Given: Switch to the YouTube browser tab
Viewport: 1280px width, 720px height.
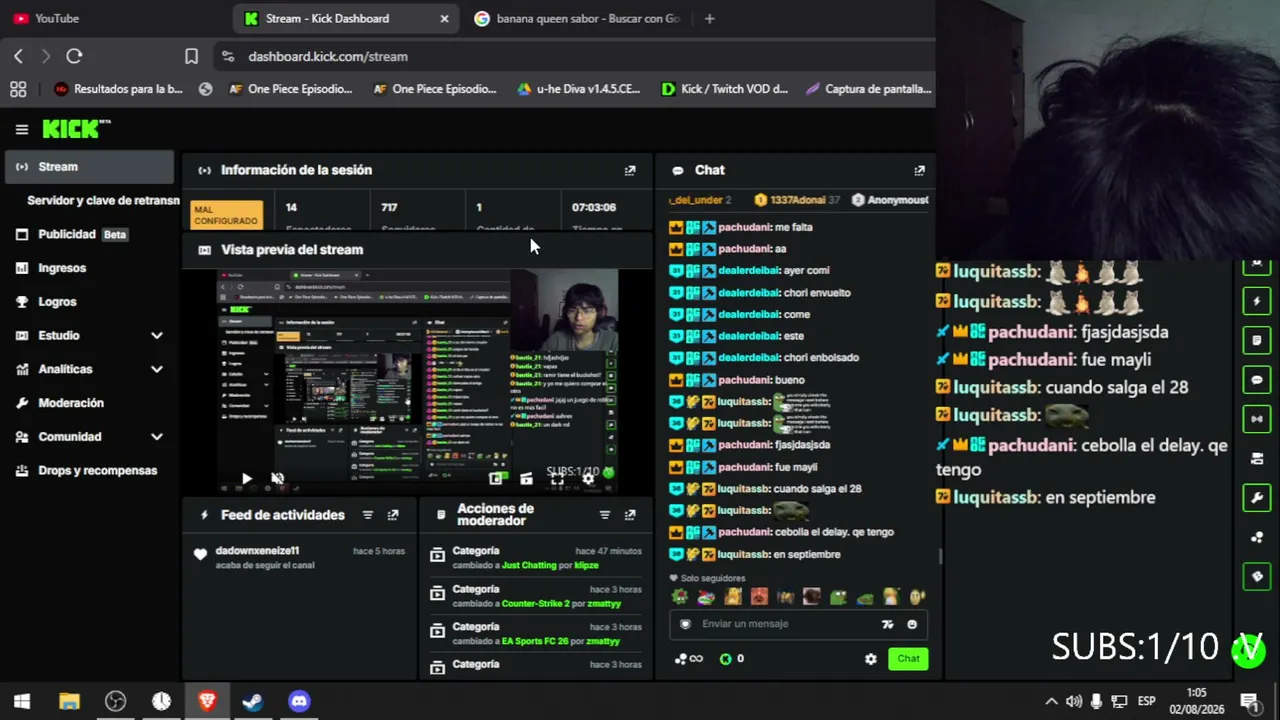Looking at the screenshot, I should point(57,19).
